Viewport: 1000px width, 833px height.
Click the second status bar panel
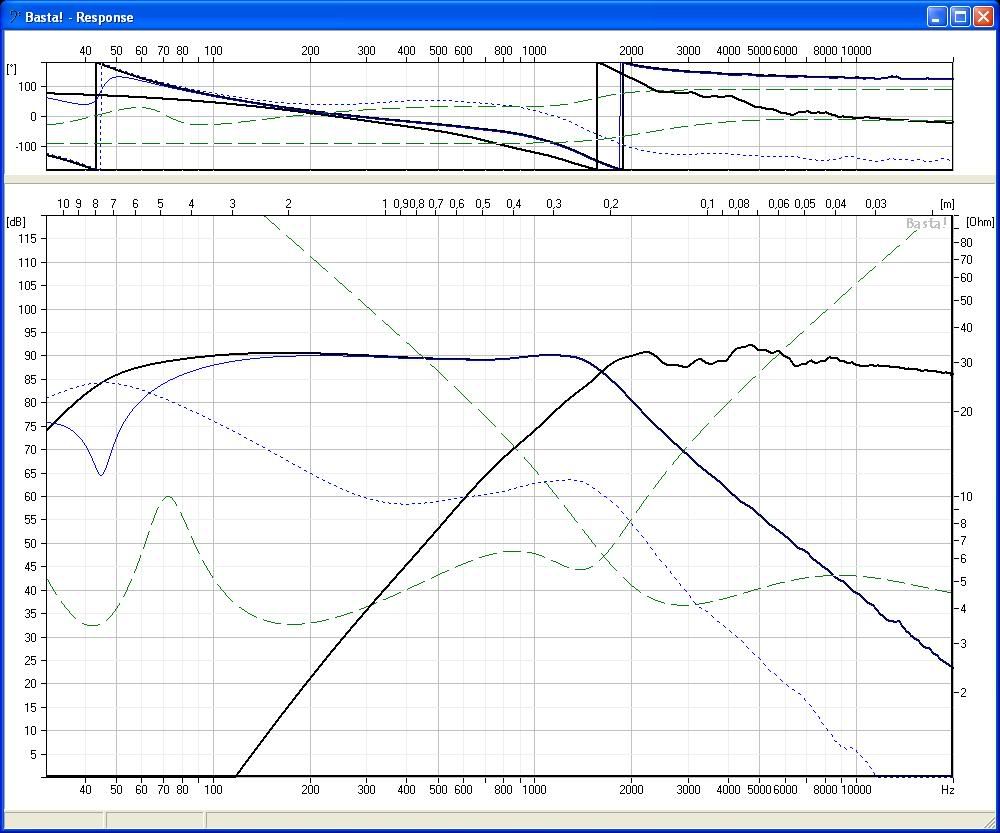tap(155, 820)
